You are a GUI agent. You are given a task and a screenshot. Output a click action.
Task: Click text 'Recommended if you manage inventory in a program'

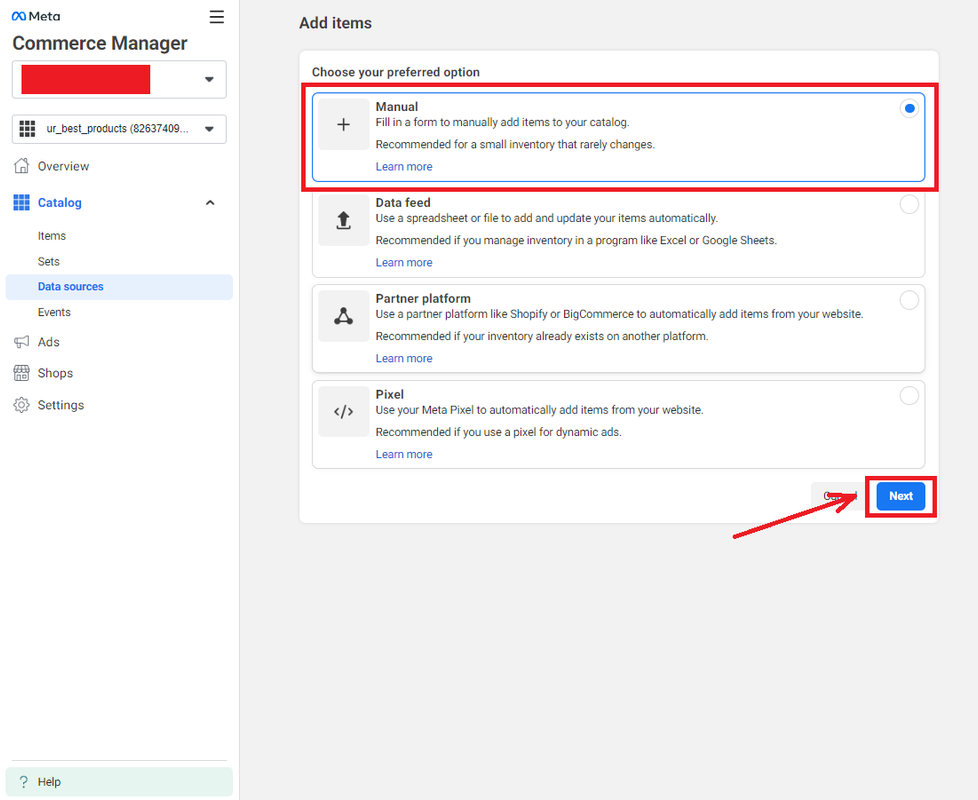click(x=576, y=241)
